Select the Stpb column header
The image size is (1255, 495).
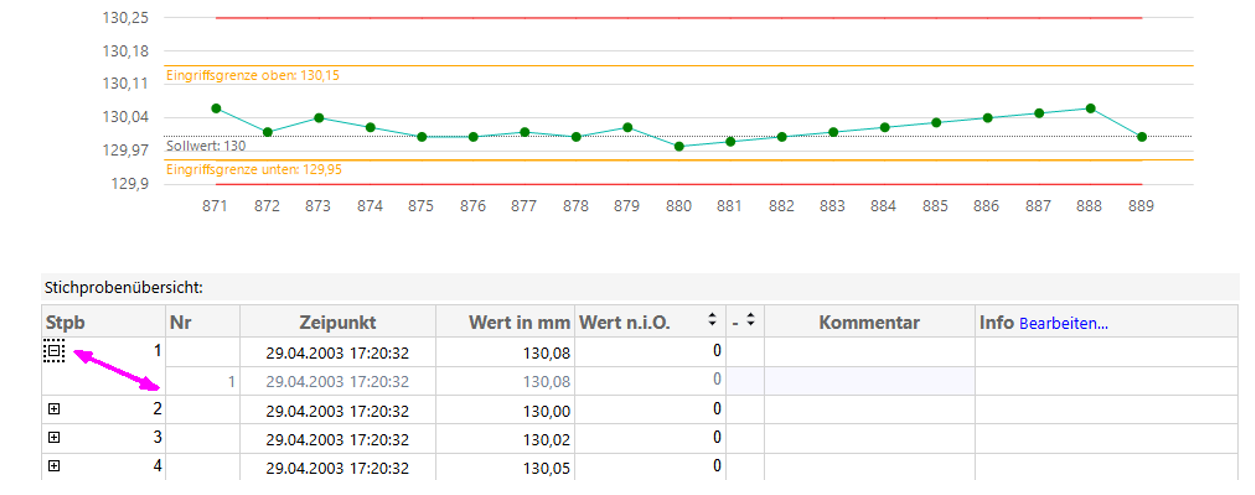103,322
